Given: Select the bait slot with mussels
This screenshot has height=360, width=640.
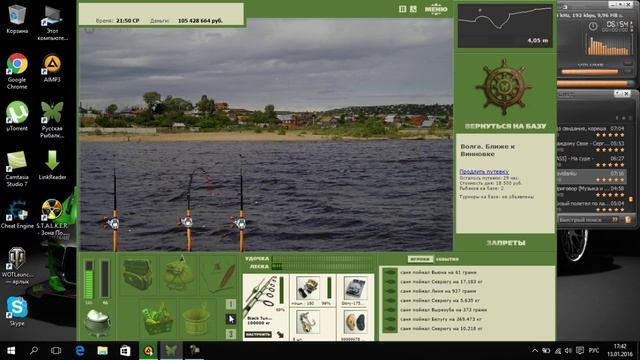Looking at the screenshot, I should (x=355, y=322).
